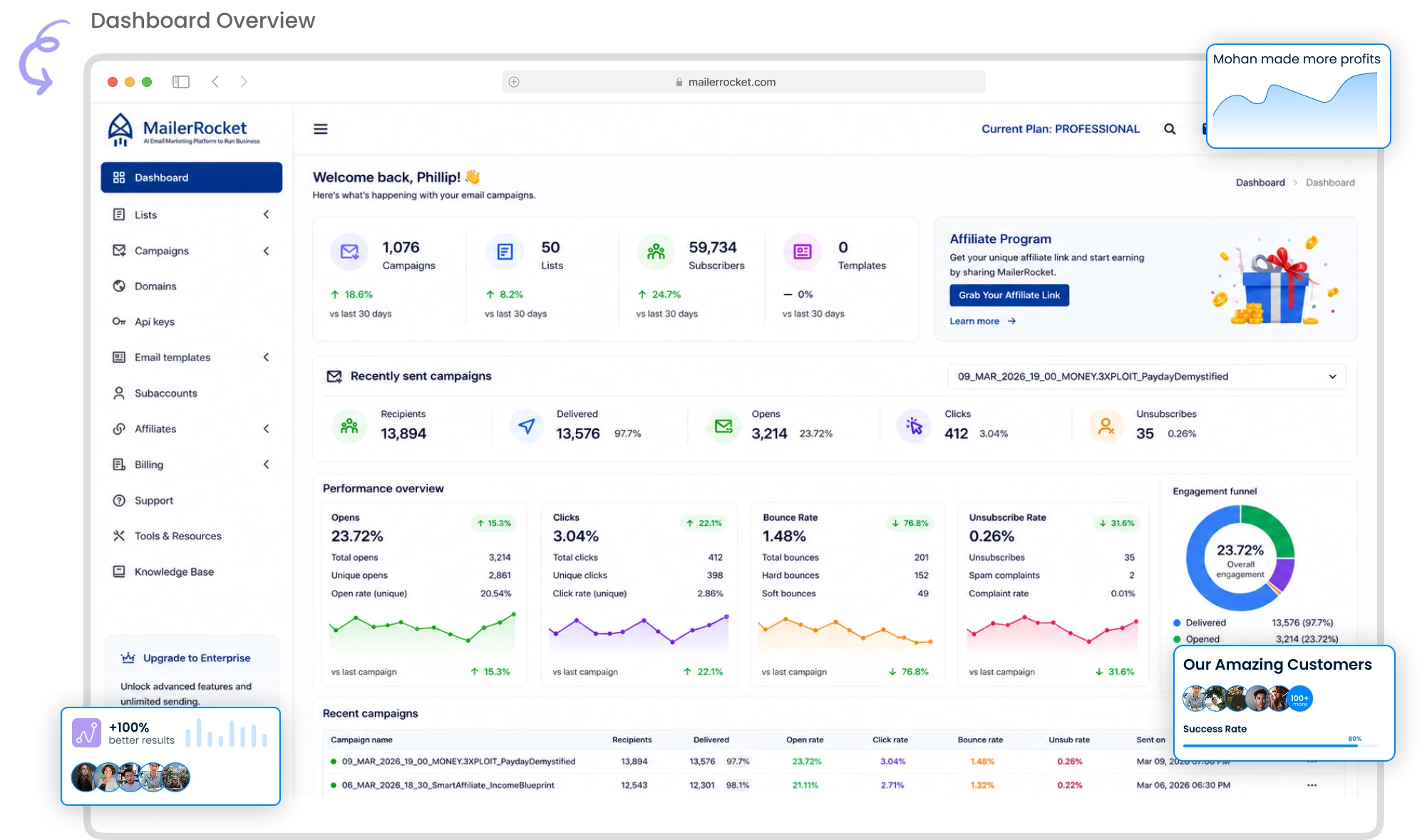
Task: Click the Bounce Rate line chart
Action: 846,633
